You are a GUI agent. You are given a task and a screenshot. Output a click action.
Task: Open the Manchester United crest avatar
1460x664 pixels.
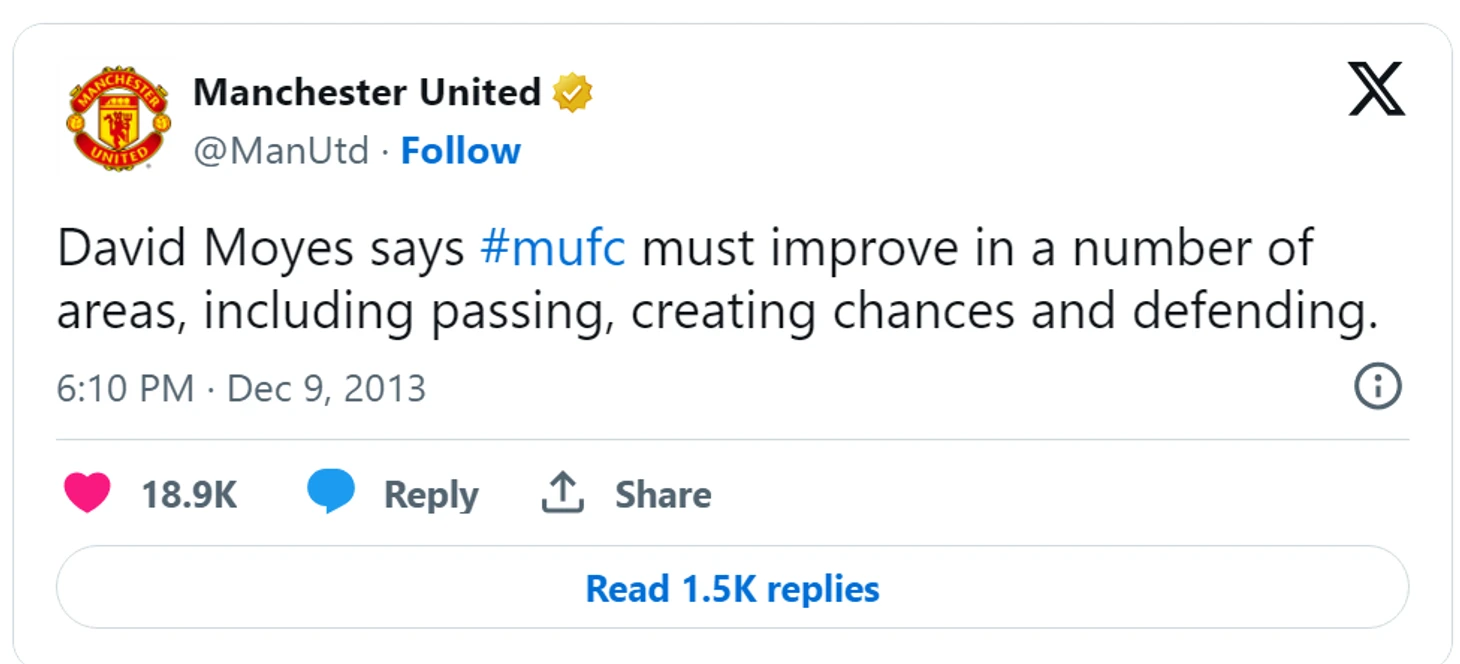[x=118, y=119]
